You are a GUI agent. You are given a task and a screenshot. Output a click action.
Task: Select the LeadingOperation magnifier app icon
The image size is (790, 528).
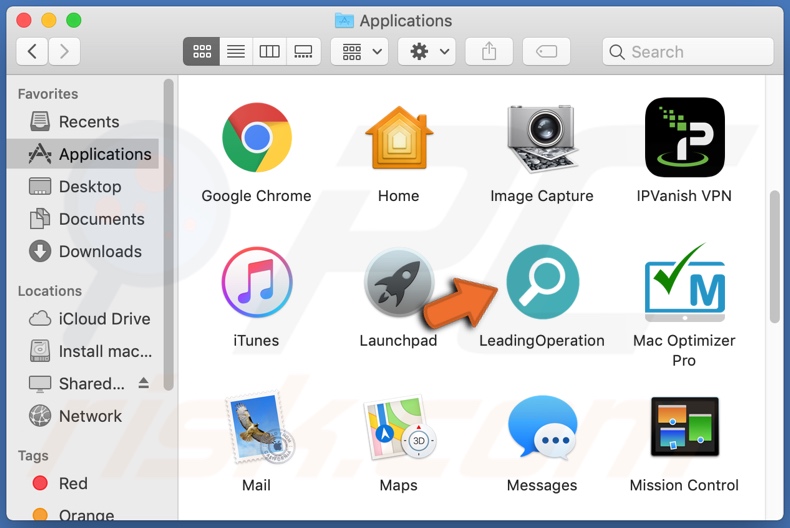click(543, 282)
